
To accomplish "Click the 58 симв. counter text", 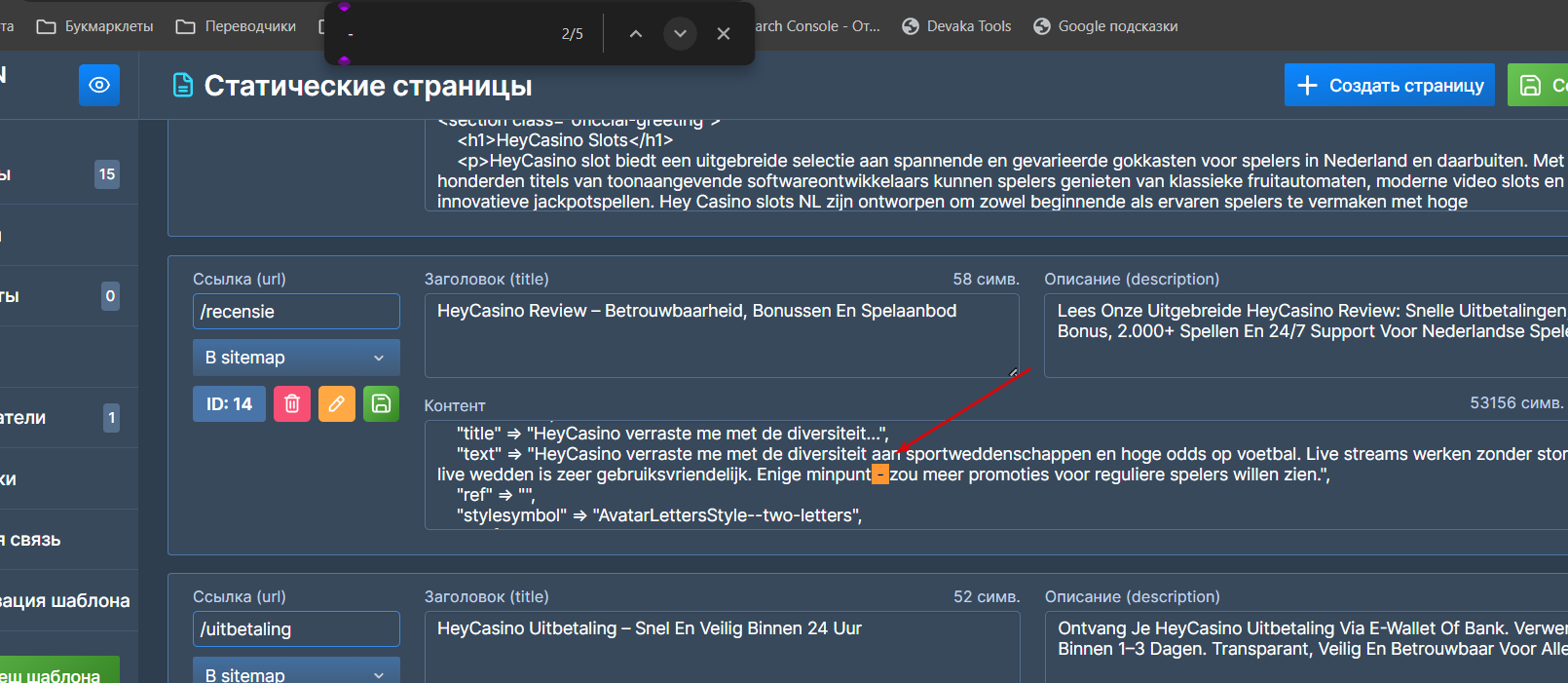I will pos(986,279).
